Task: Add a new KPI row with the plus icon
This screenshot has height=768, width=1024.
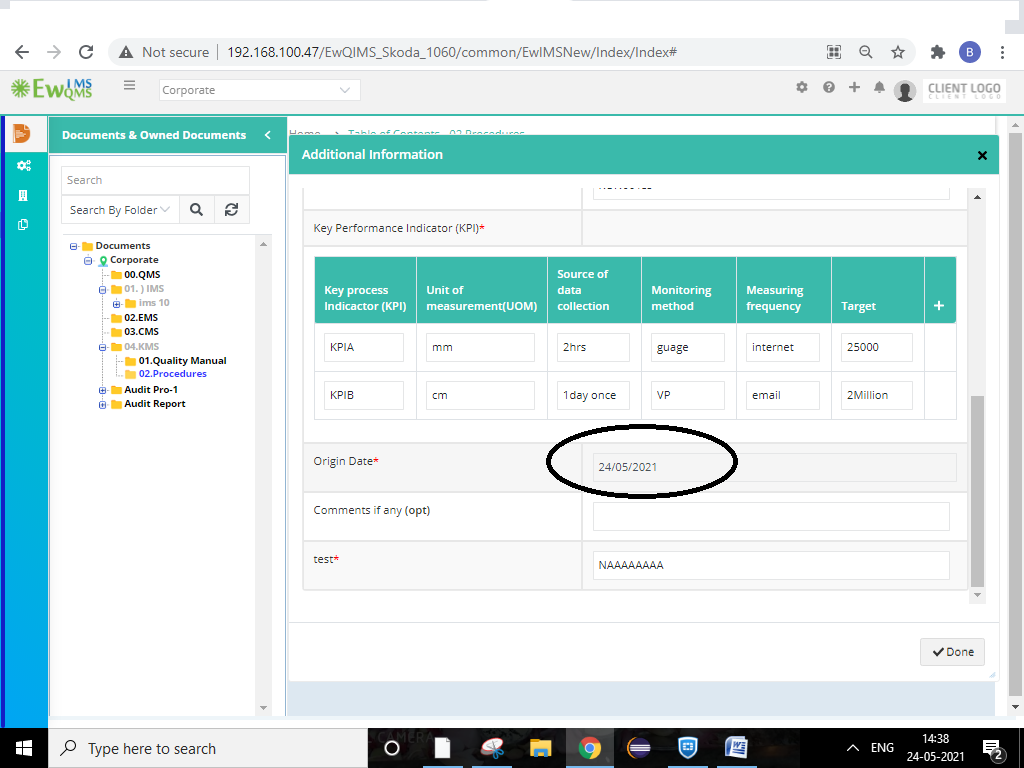Action: [x=939, y=306]
